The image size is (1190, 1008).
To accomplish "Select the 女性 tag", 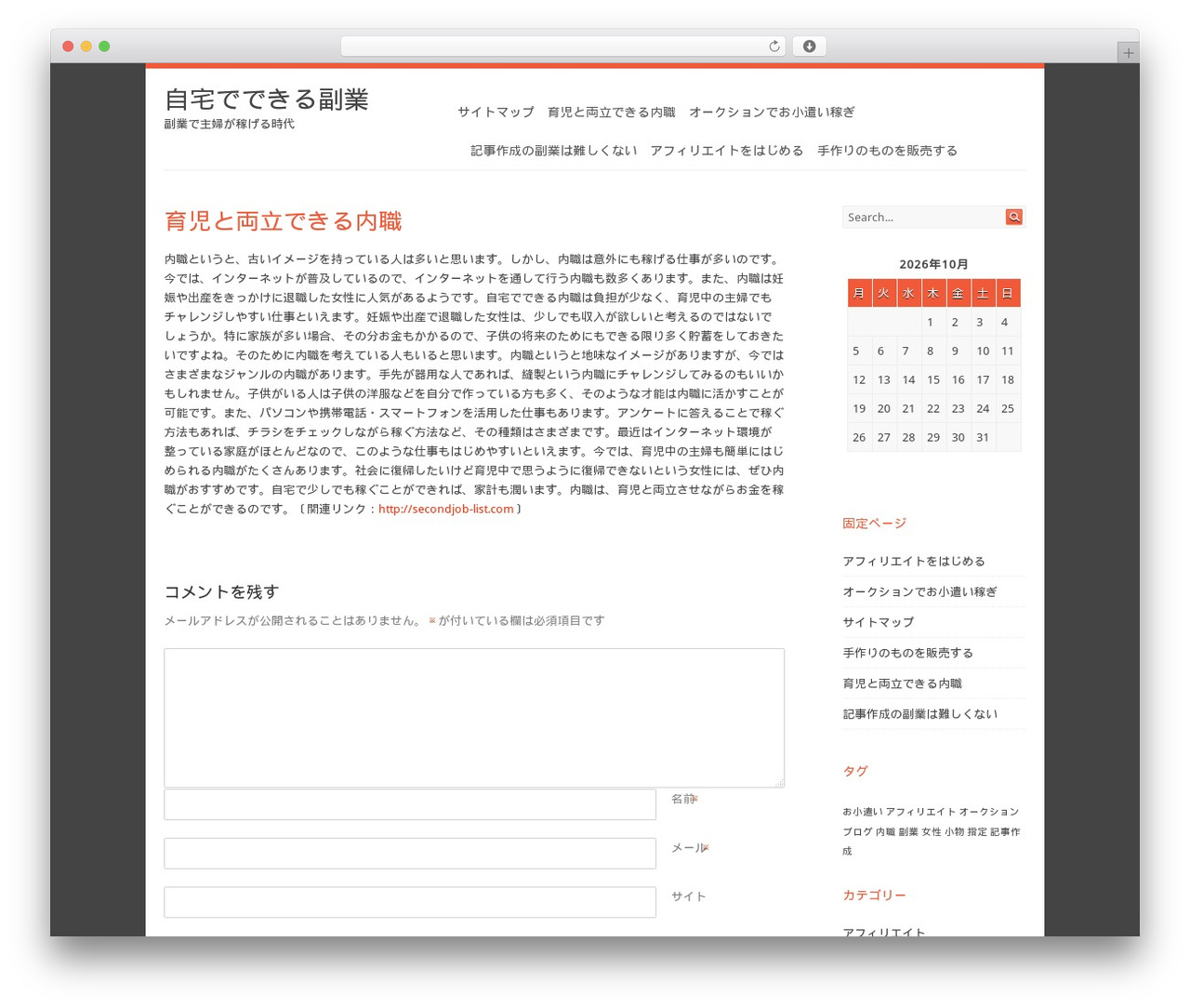I will point(932,832).
